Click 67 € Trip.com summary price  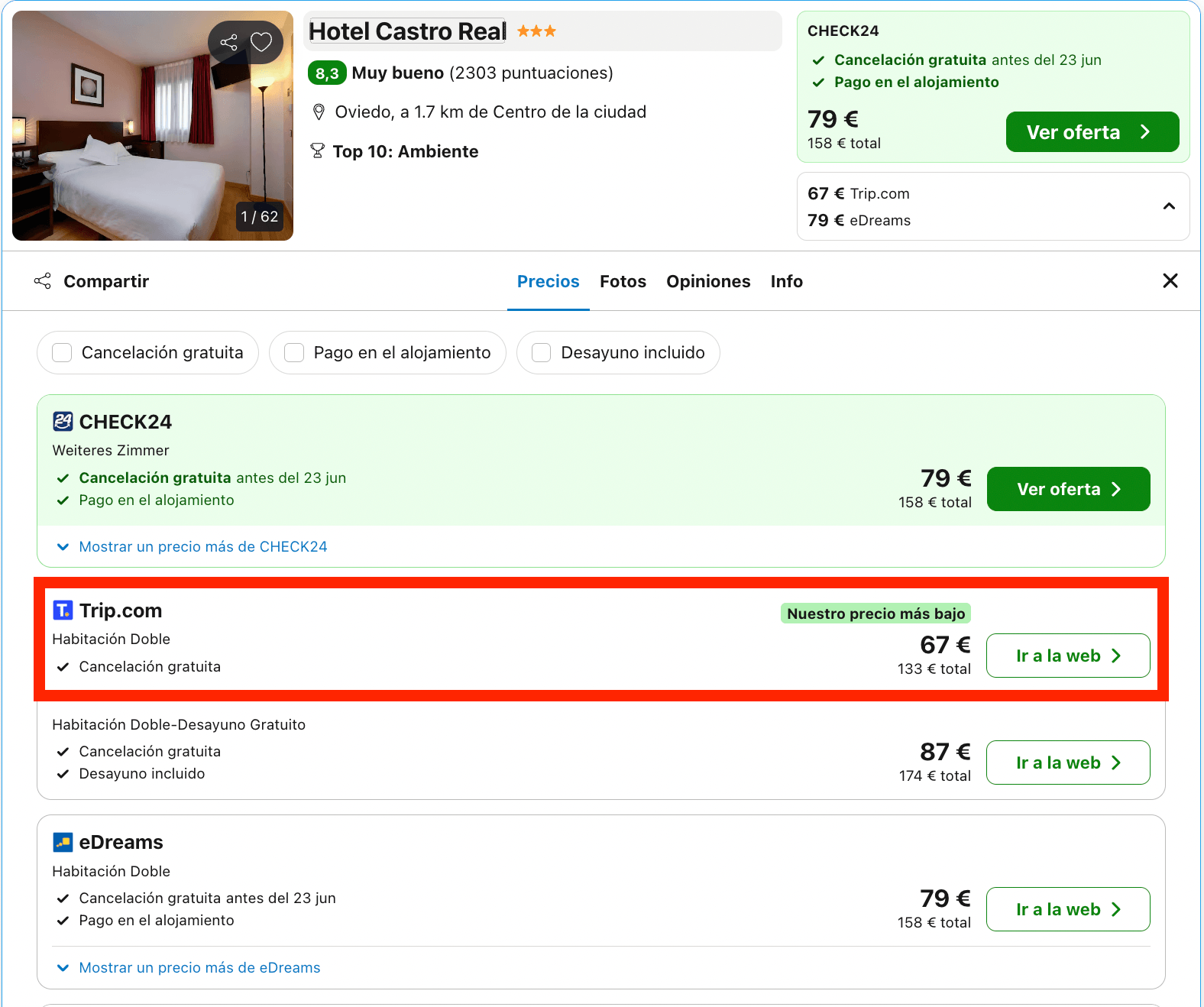859,193
